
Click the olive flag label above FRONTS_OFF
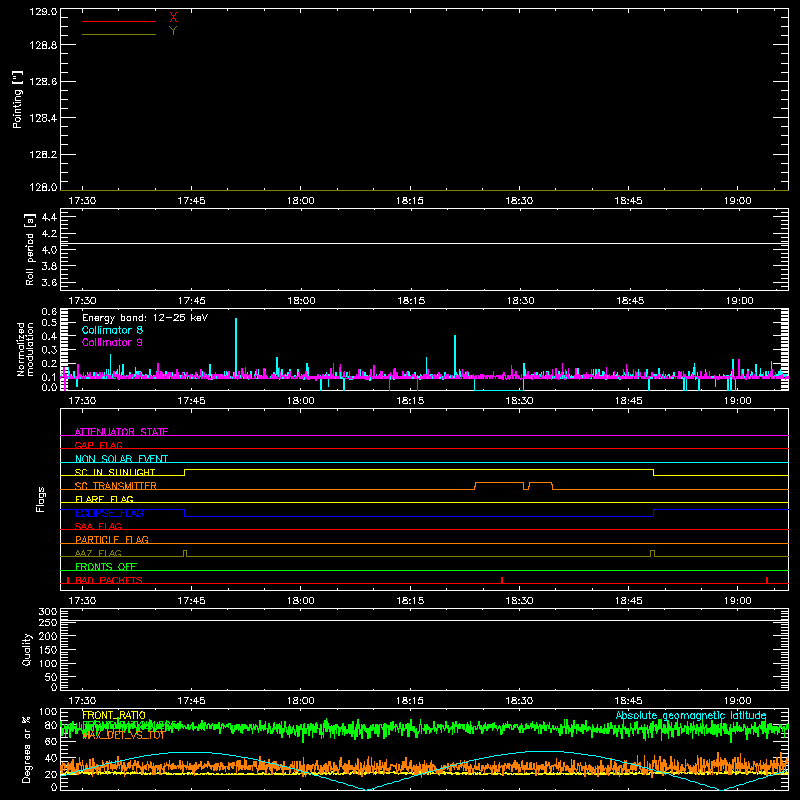coord(98,553)
